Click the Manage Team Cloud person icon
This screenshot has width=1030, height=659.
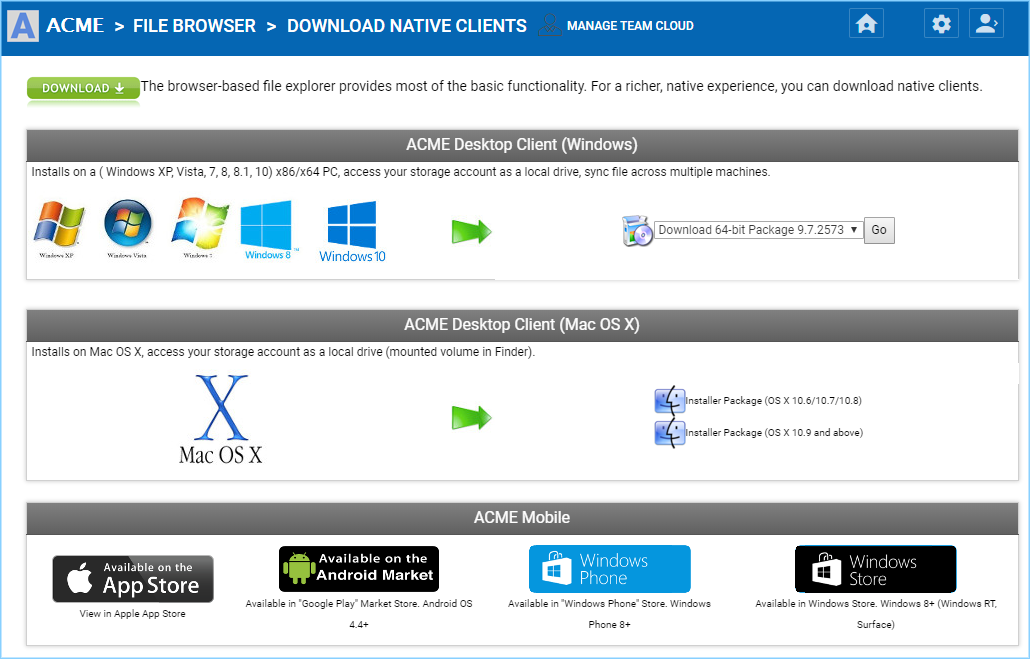[549, 25]
